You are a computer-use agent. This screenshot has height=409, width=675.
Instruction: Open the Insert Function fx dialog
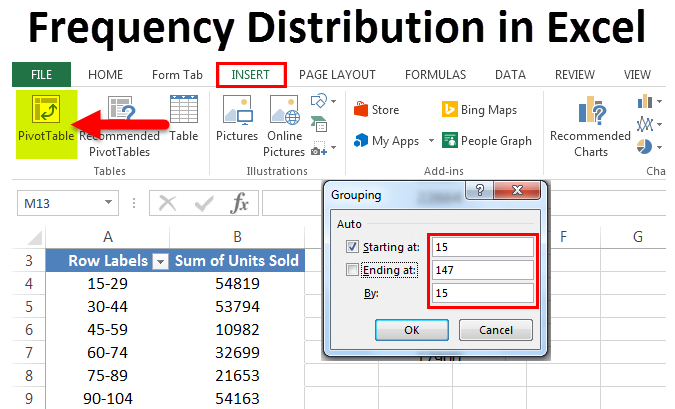239,203
